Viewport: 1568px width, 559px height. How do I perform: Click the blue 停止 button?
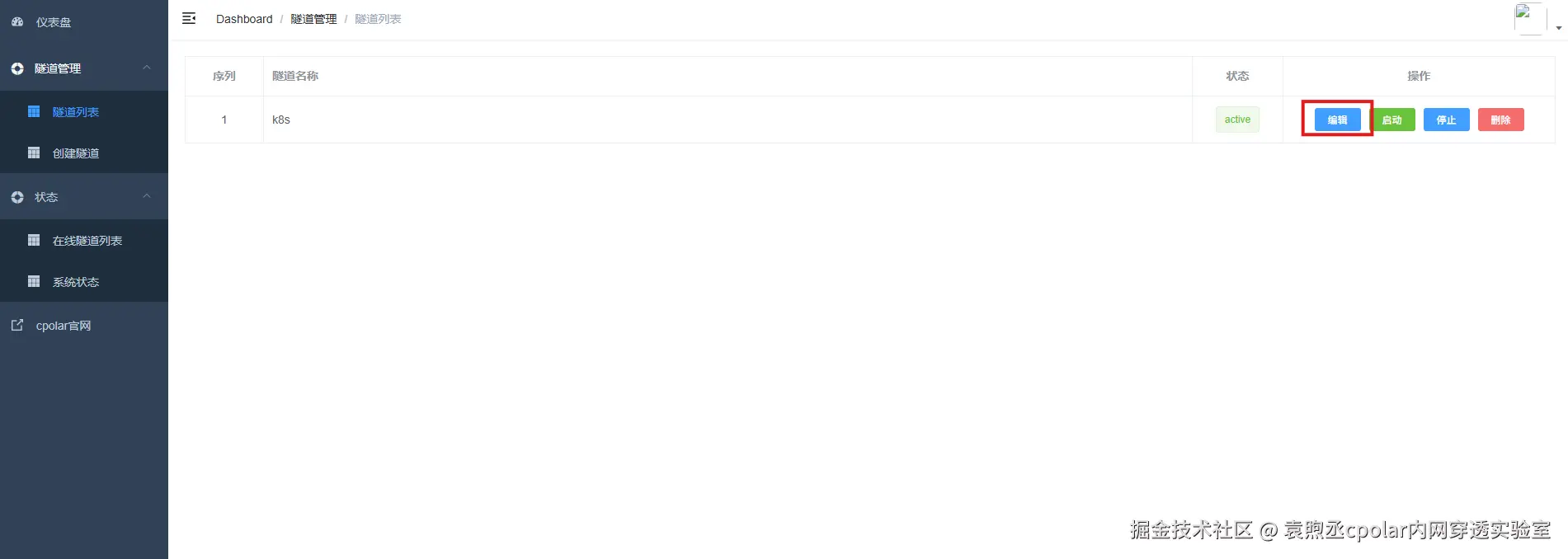(1446, 120)
